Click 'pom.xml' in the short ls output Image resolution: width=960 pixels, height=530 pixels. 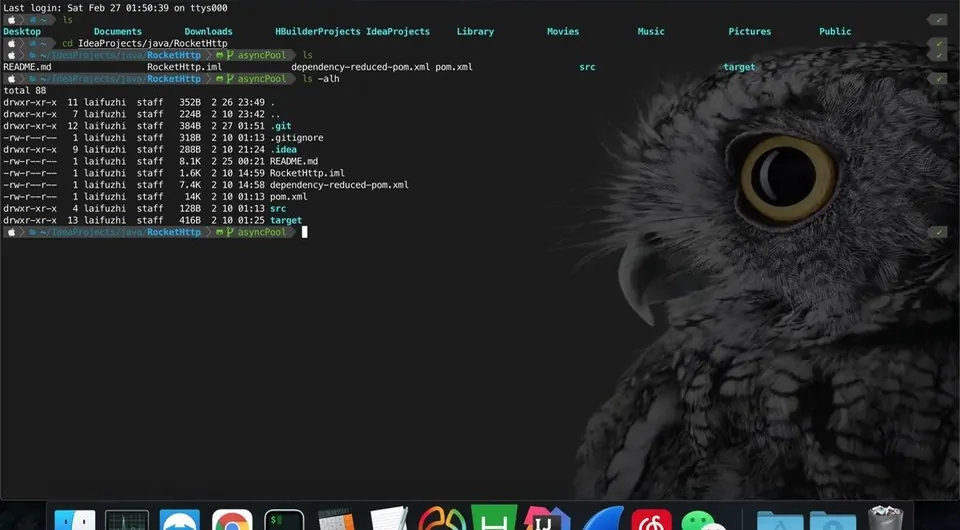[454, 67]
